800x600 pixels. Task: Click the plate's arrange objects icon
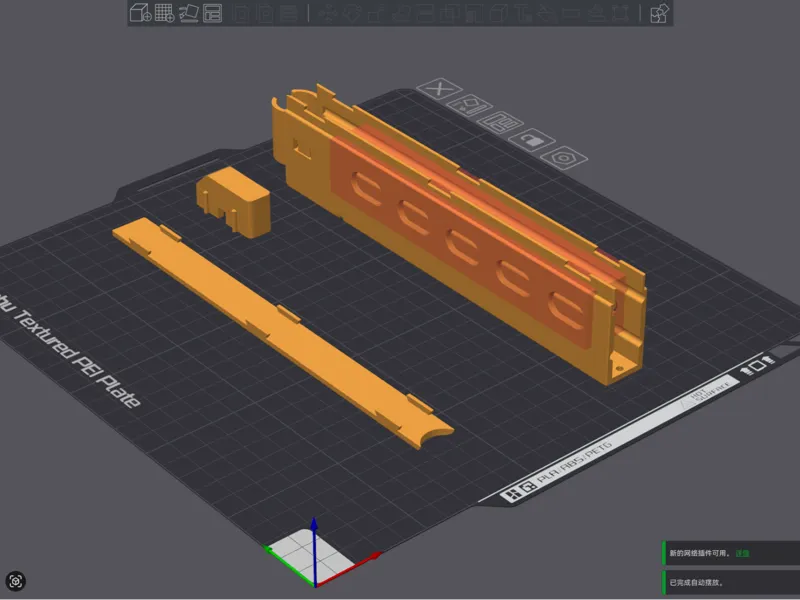pos(500,122)
